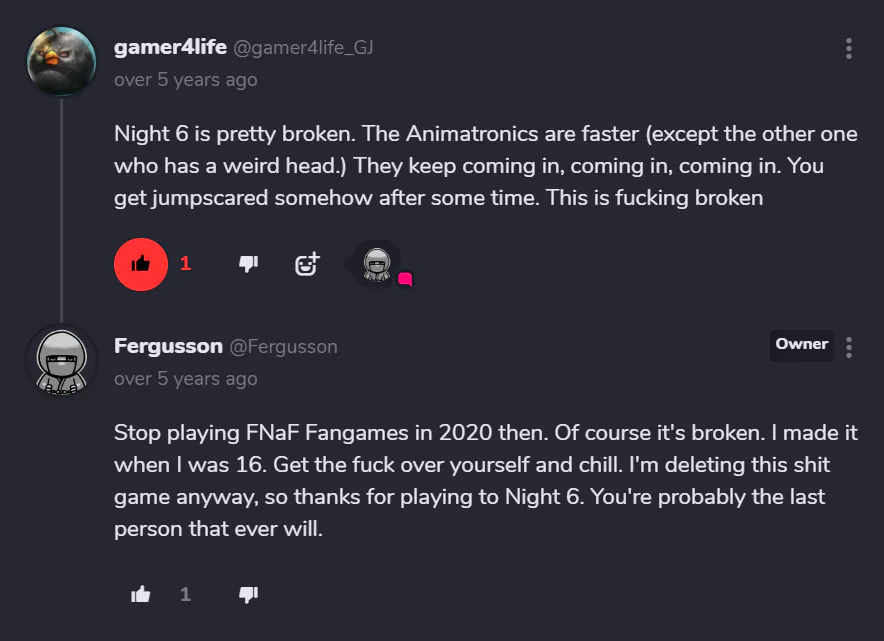Open the @gamer4life_GJ username handle

click(303, 48)
